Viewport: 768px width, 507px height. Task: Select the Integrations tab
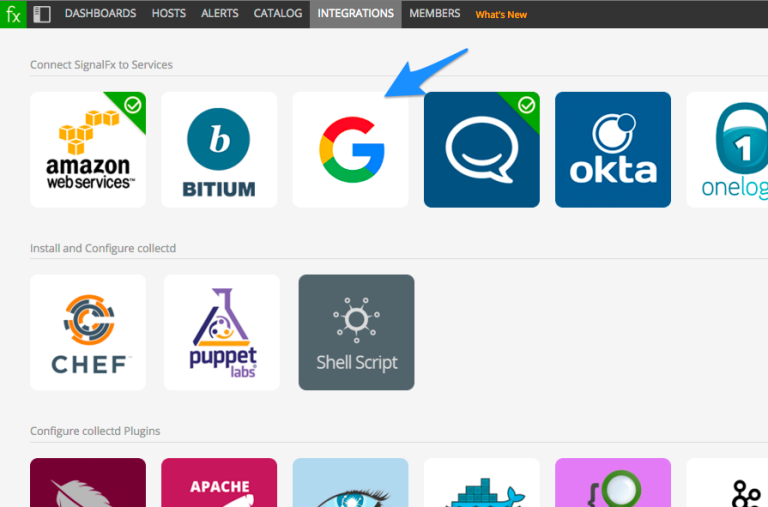point(356,14)
